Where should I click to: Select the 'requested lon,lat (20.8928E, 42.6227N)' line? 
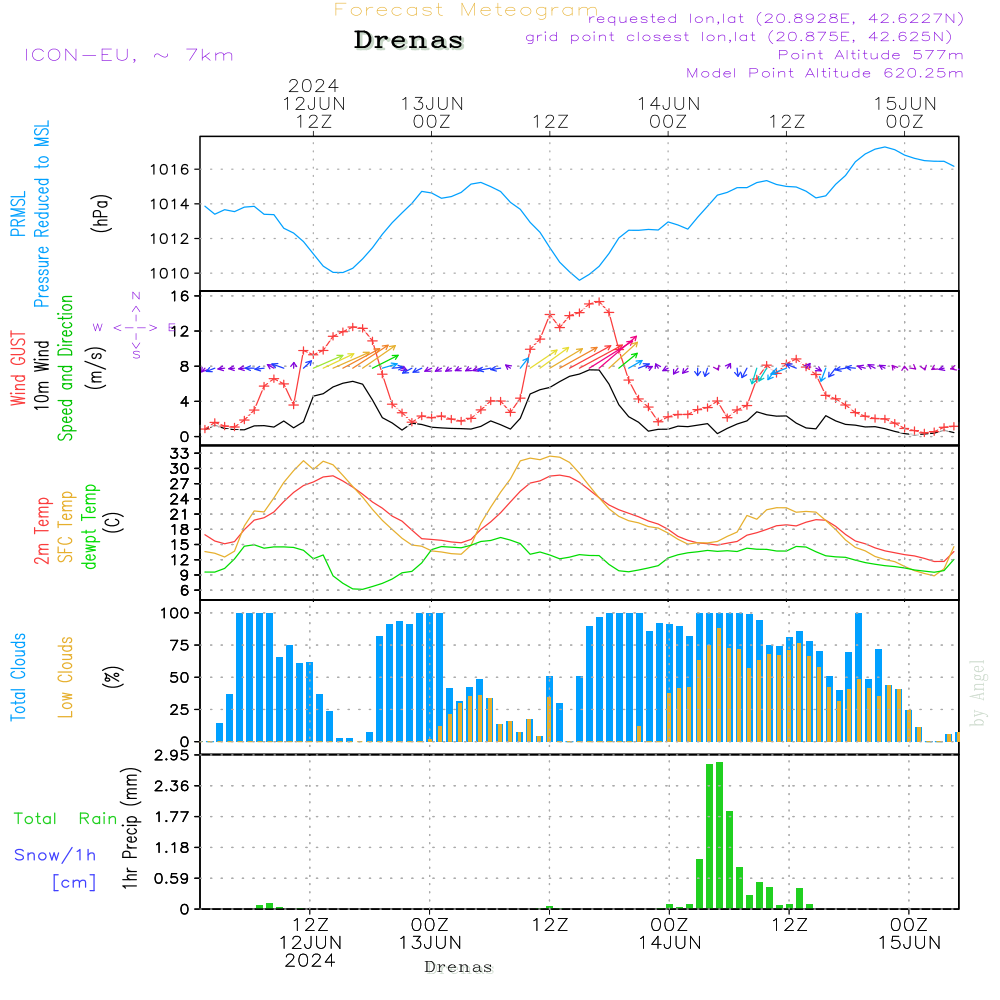click(x=776, y=18)
